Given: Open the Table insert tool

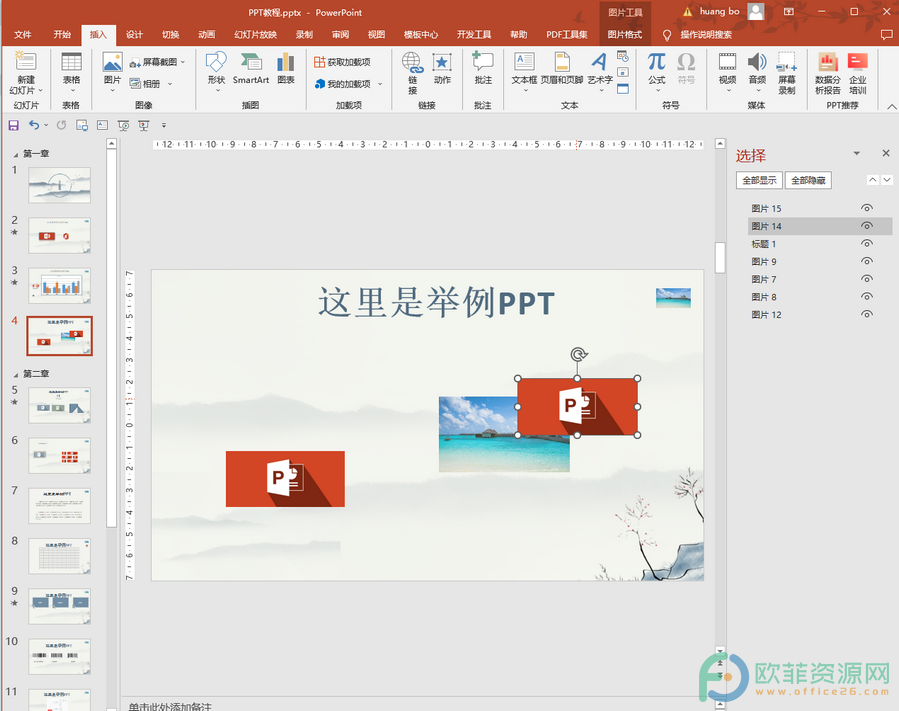Looking at the screenshot, I should click(x=72, y=72).
